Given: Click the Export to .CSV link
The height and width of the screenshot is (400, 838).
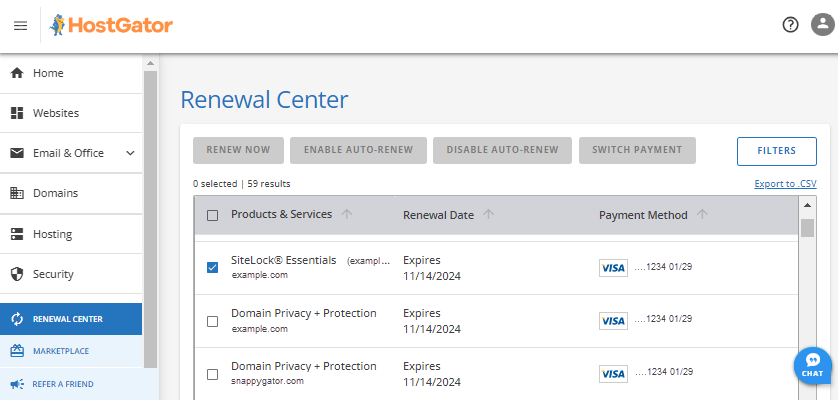Looking at the screenshot, I should [x=785, y=184].
